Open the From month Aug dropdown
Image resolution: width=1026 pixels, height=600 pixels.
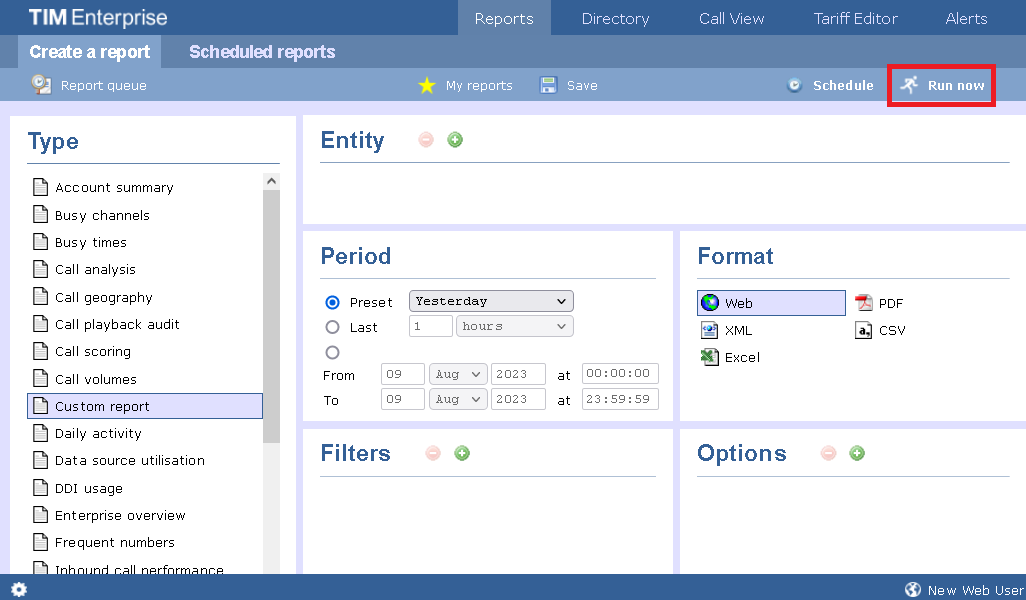coord(457,374)
